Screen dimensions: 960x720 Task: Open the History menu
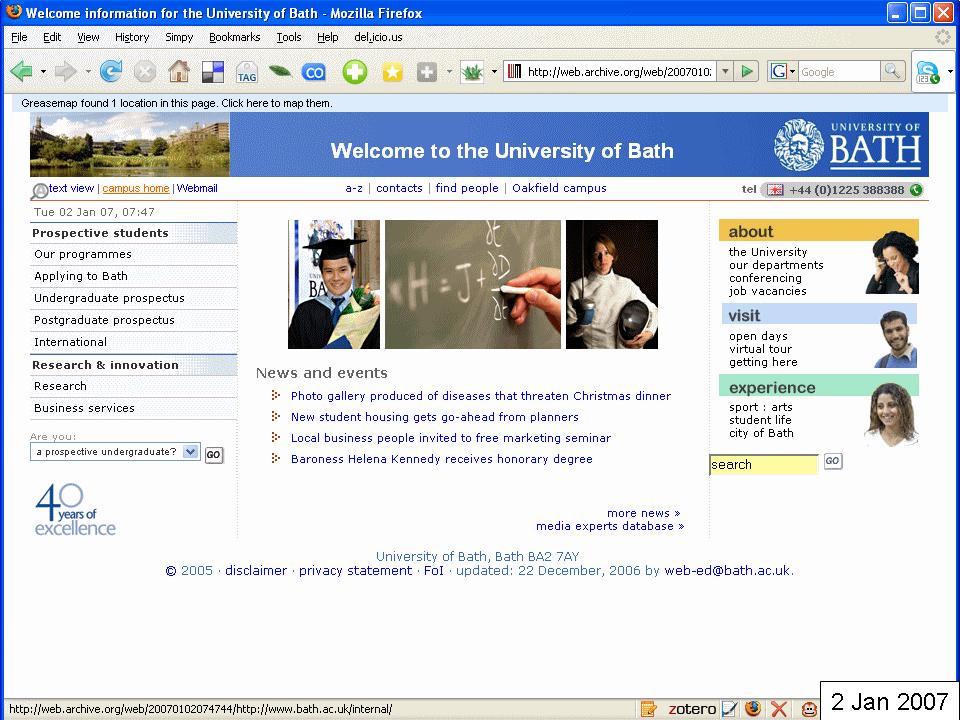pyautogui.click(x=132, y=37)
